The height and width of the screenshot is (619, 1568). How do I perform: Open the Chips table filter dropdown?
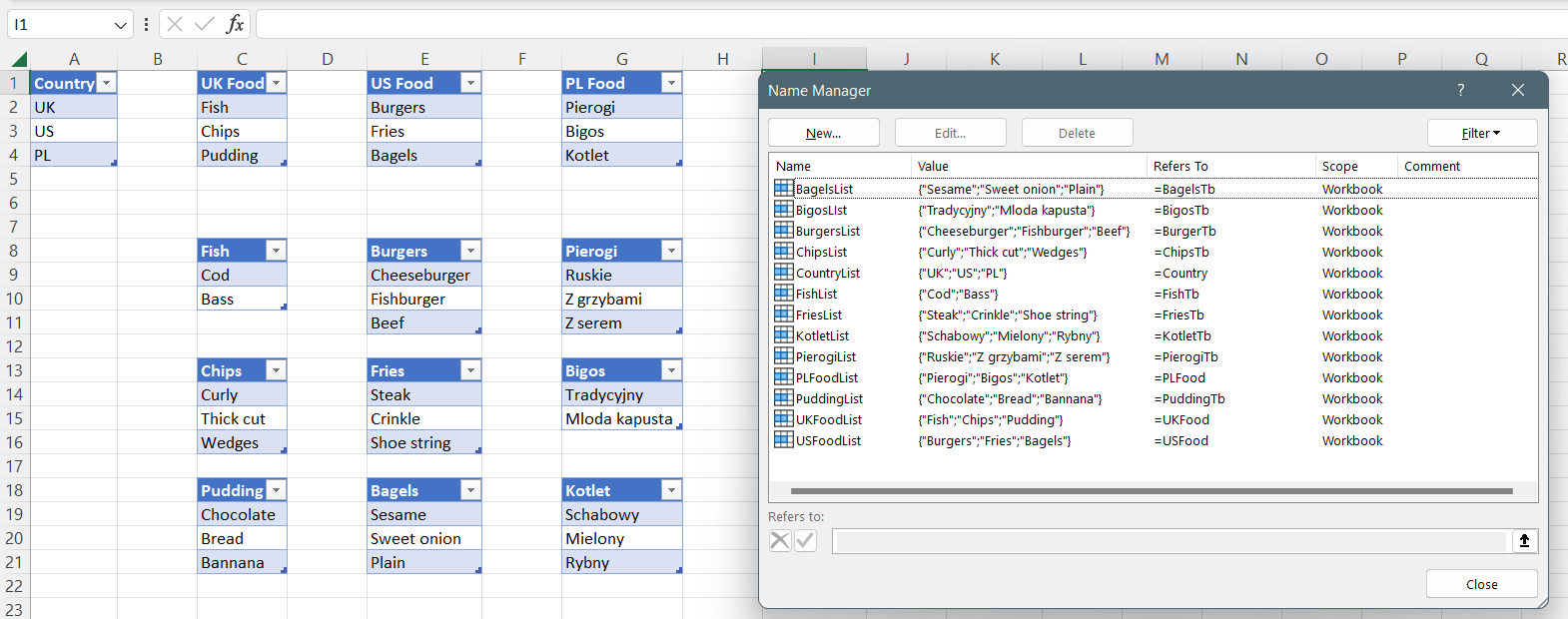click(x=277, y=370)
